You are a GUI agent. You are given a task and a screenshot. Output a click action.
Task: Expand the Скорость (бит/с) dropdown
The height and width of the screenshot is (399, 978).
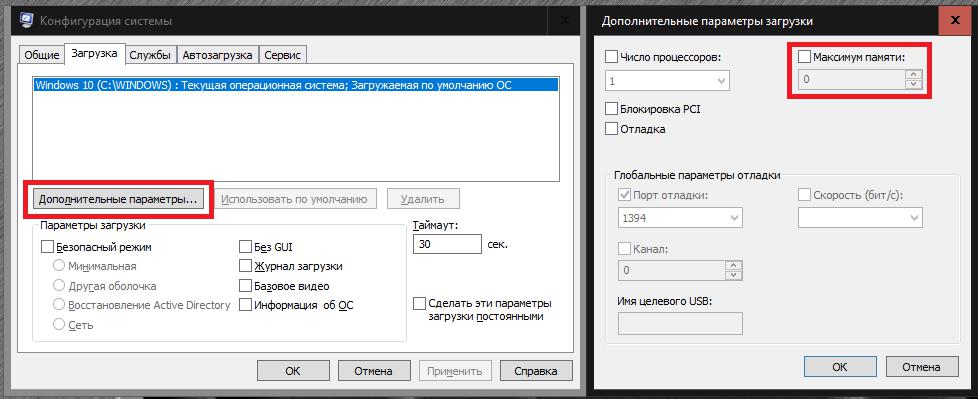pos(860,218)
